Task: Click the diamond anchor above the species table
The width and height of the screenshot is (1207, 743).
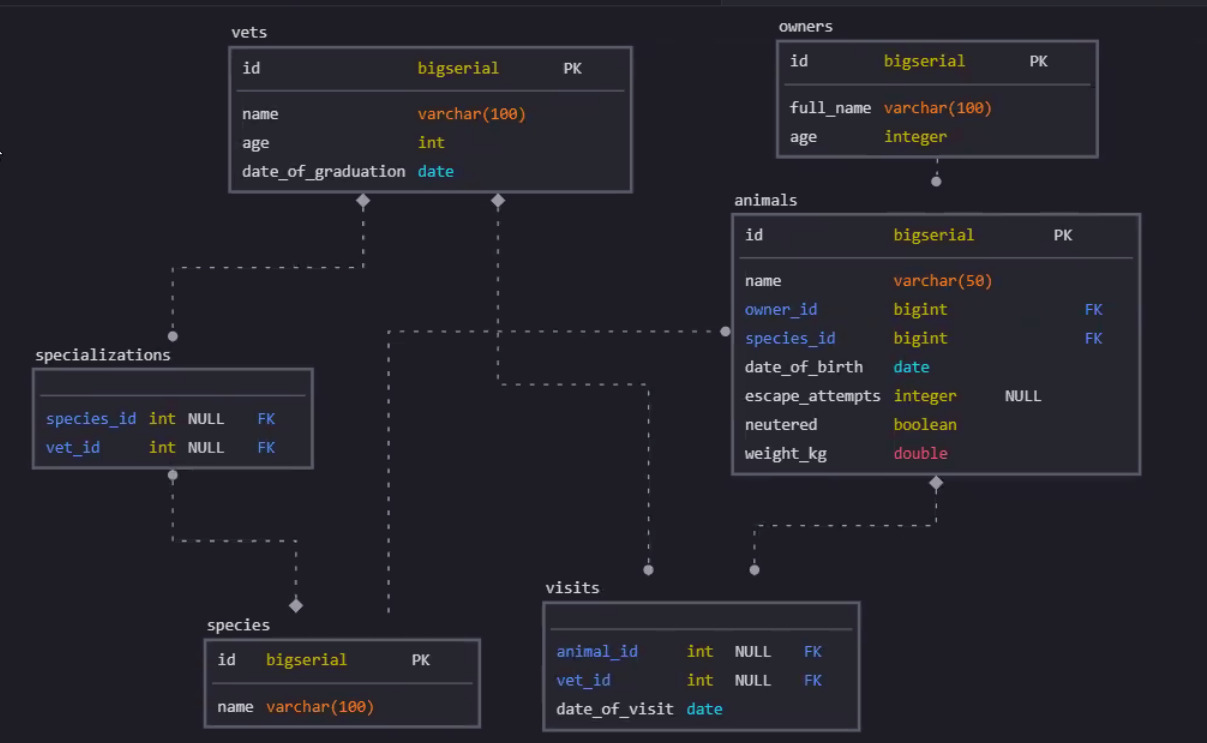Action: pyautogui.click(x=296, y=605)
